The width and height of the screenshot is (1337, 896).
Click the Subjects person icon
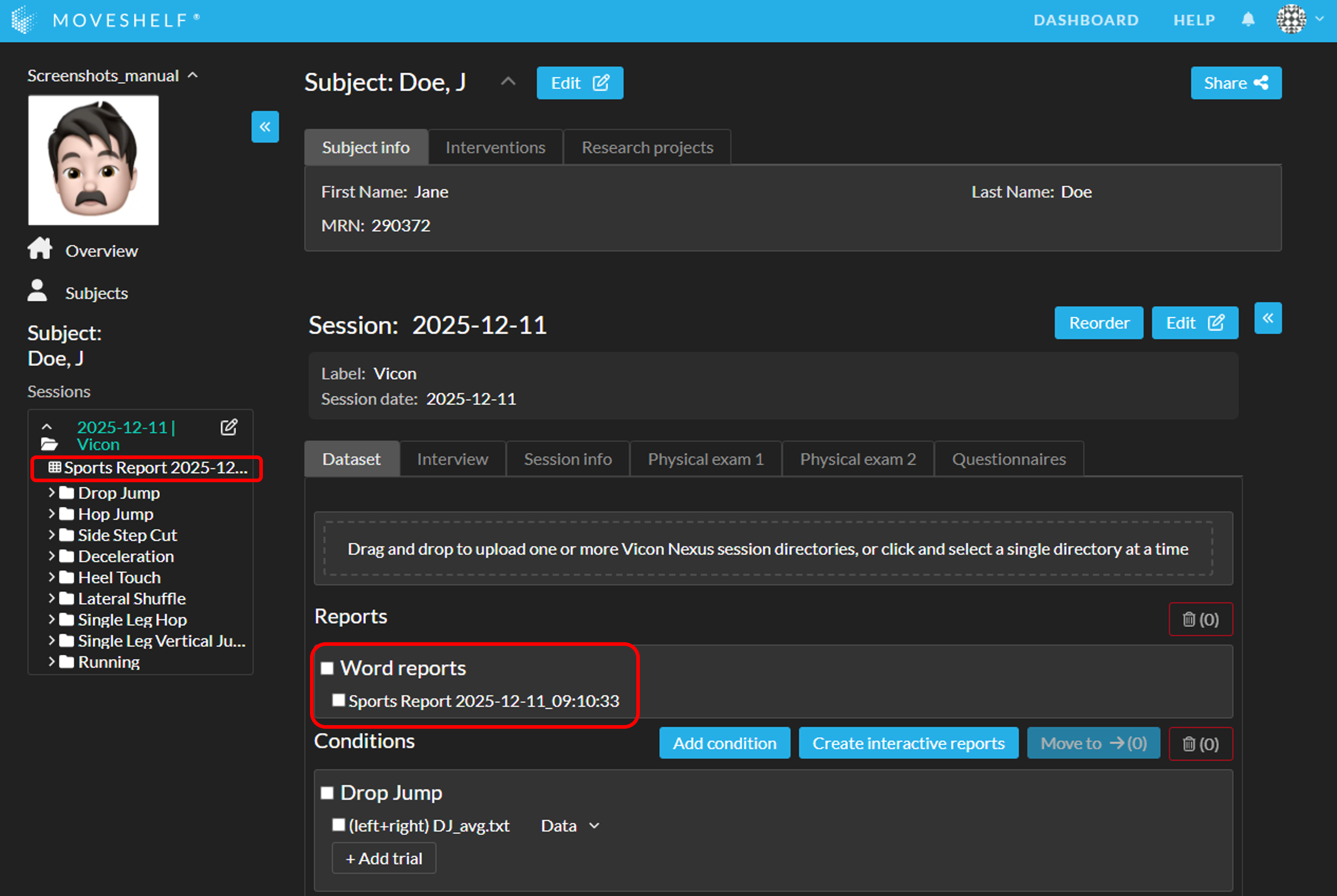(x=38, y=291)
